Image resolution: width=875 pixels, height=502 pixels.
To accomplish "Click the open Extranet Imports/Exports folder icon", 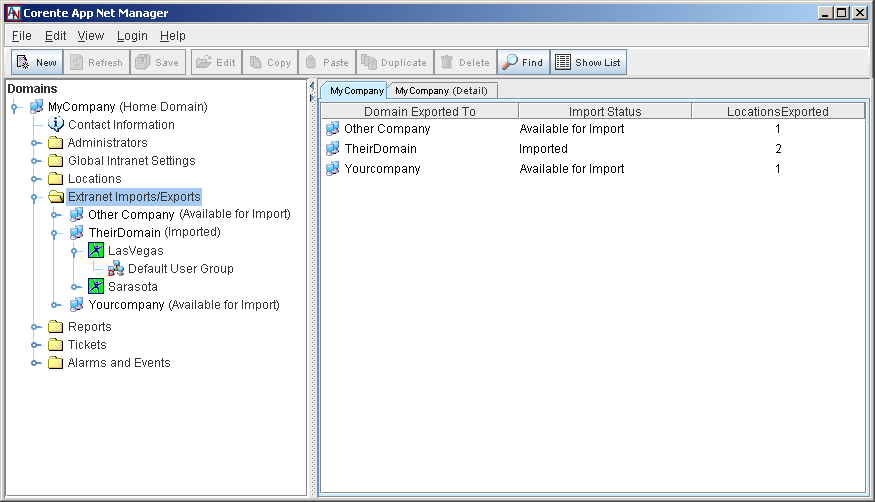I will tap(56, 196).
